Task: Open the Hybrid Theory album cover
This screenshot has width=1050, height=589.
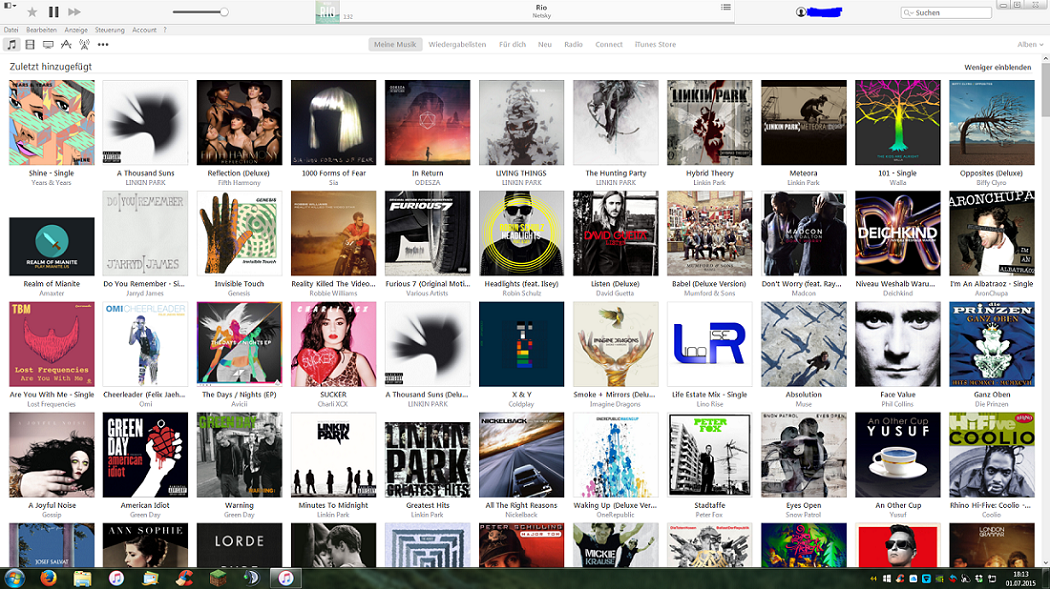Action: click(710, 122)
